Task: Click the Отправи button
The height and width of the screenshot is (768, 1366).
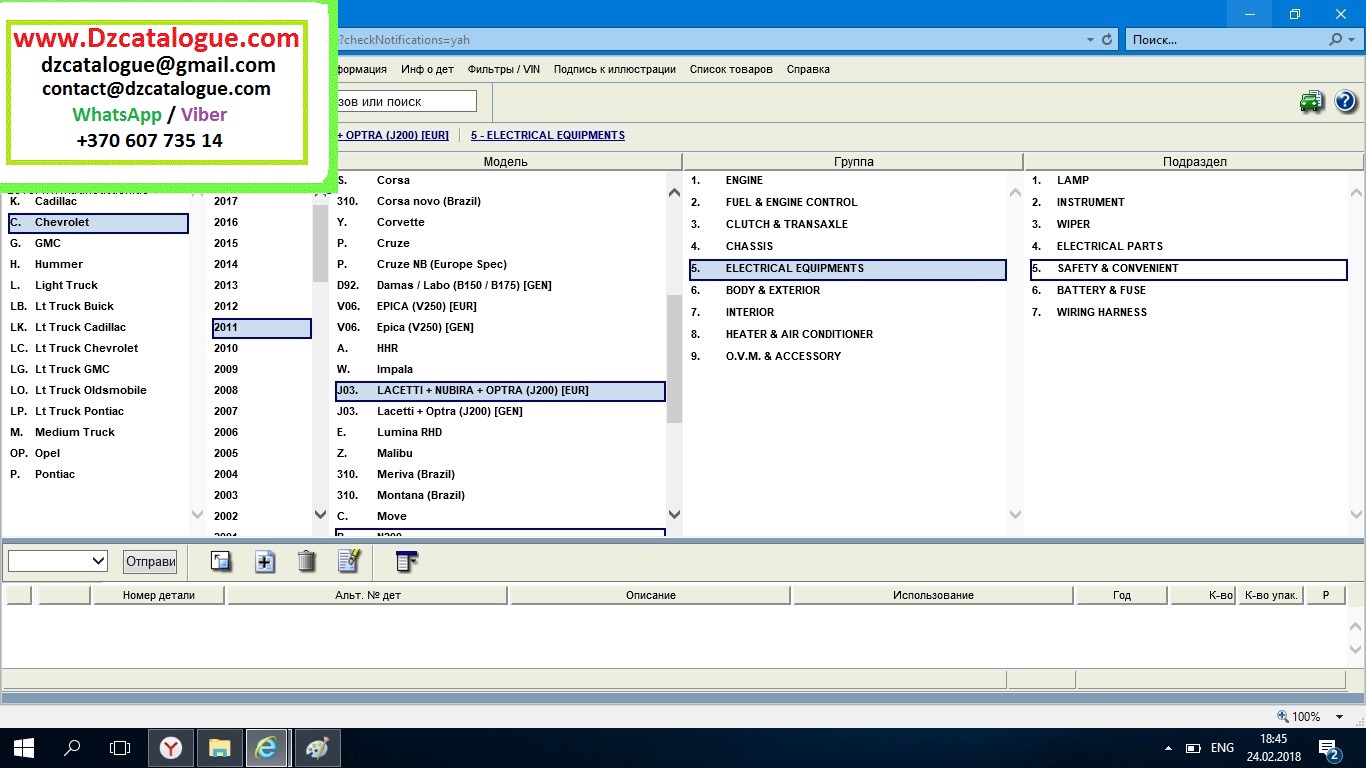Action: [151, 561]
